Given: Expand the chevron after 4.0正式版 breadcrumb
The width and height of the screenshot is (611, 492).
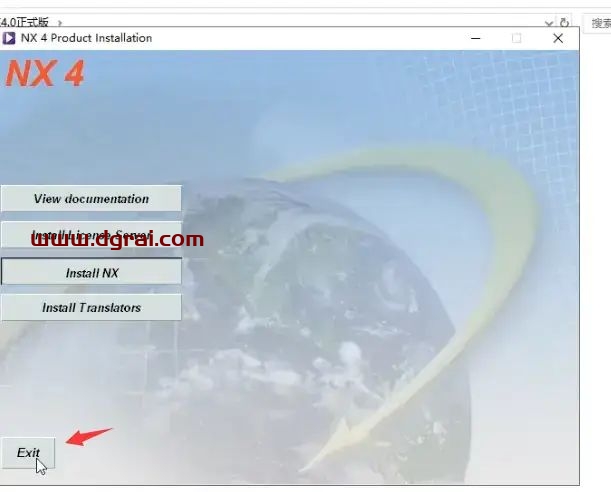Looking at the screenshot, I should [x=60, y=23].
